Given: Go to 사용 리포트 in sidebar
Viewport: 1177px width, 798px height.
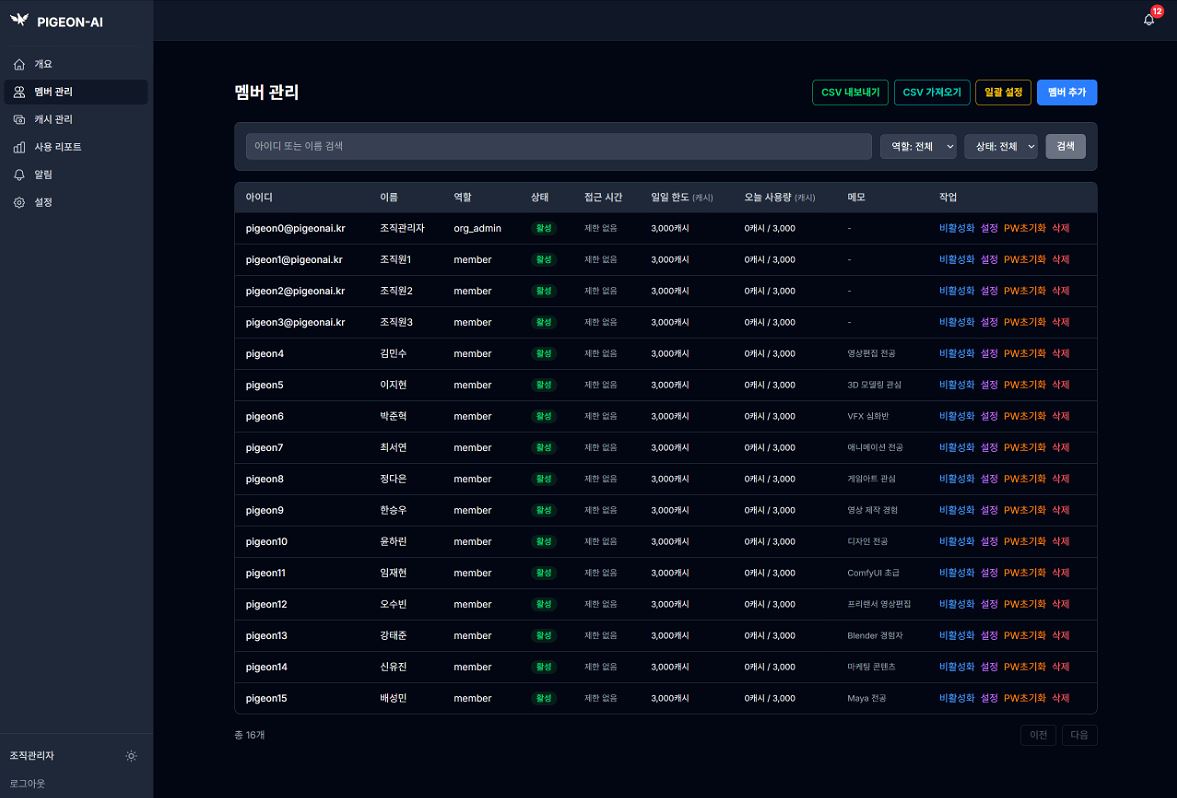Looking at the screenshot, I should 58,147.
